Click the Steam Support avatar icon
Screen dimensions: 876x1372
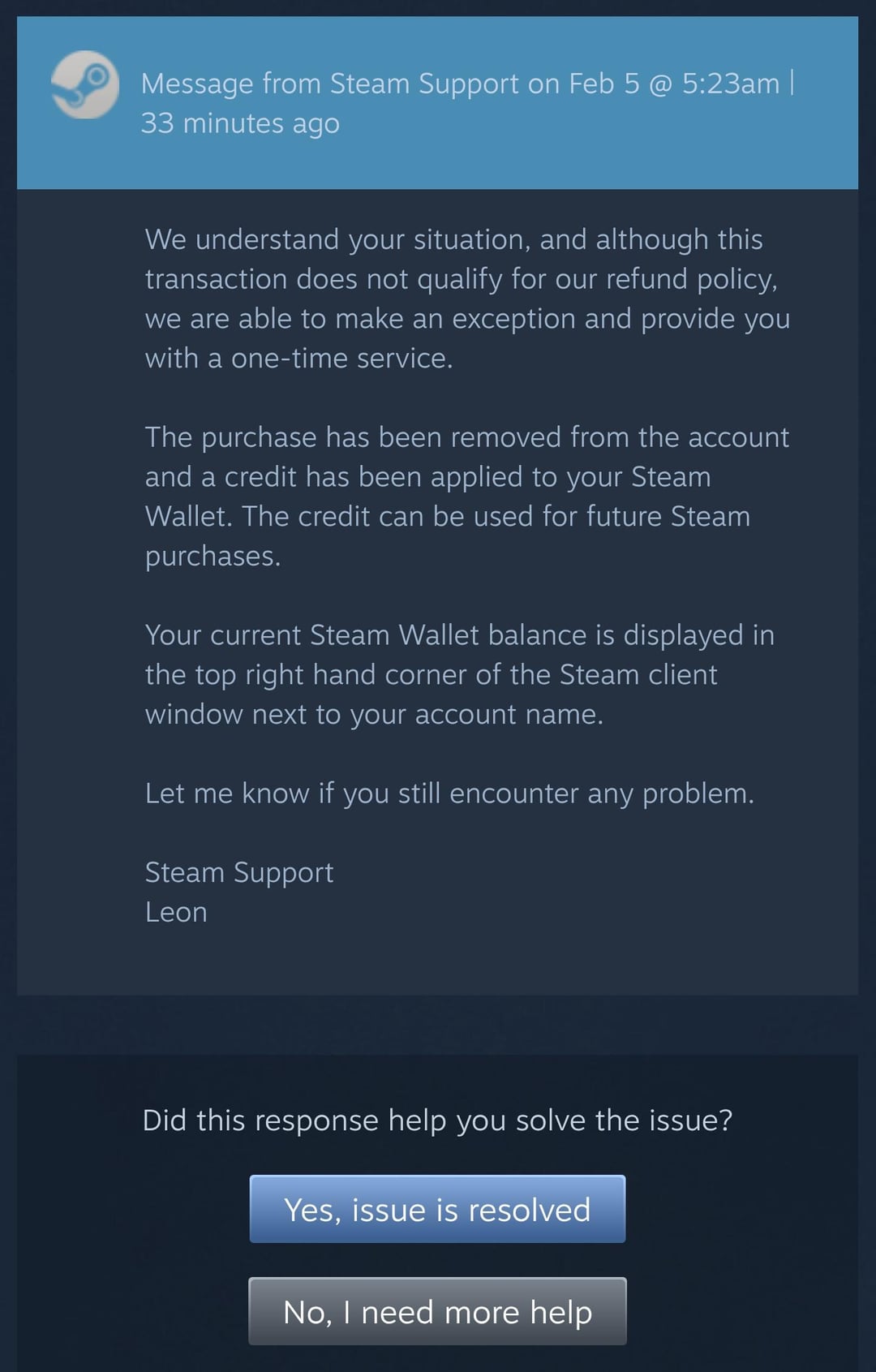tap(84, 85)
